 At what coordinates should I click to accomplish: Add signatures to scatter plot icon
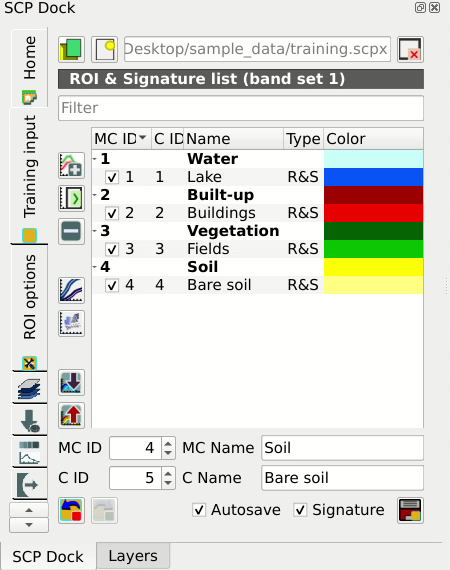click(71, 323)
